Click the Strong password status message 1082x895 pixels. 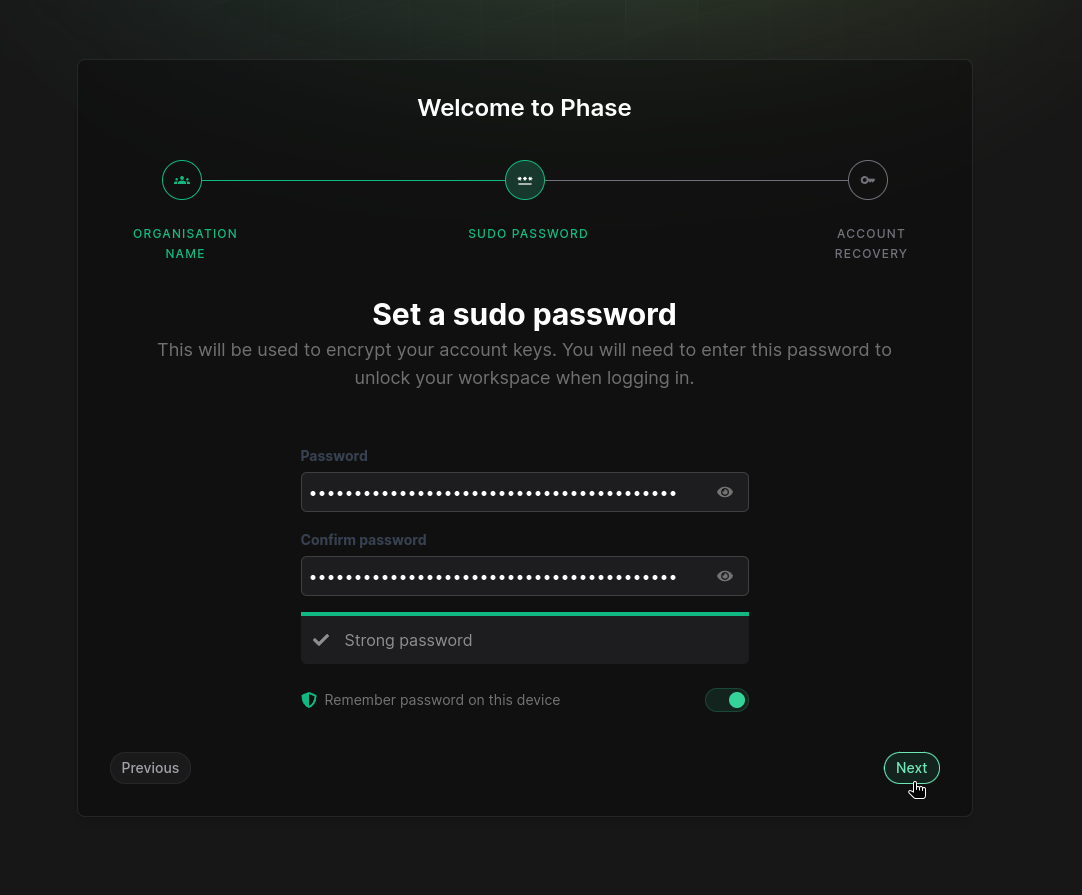[x=408, y=640]
